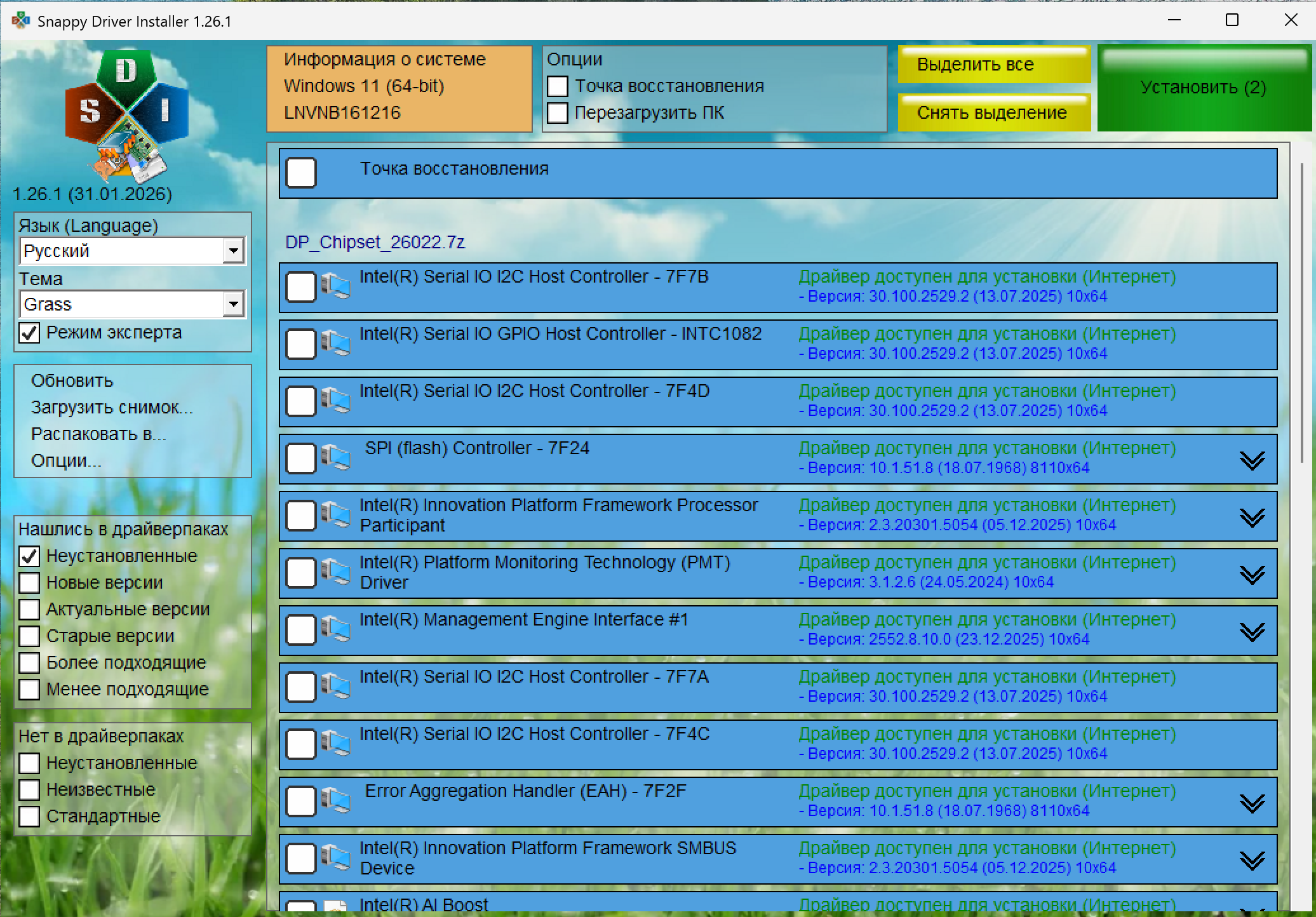Open Загрузить снимок menu item
The image size is (1316, 917).
(112, 407)
